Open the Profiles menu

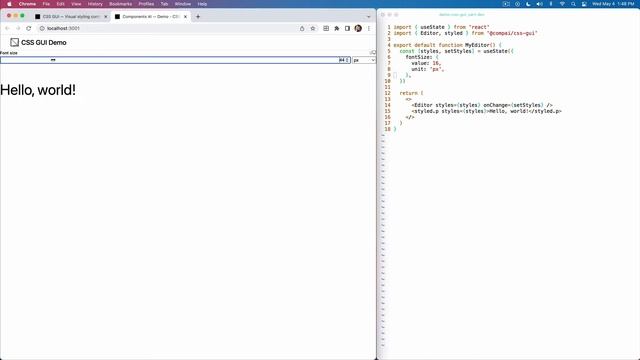tap(146, 4)
